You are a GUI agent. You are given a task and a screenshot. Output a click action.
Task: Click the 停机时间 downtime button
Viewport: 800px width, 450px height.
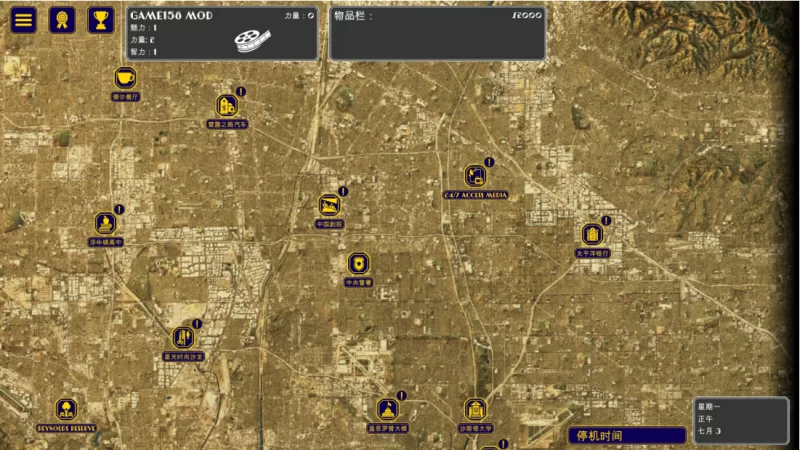[627, 436]
